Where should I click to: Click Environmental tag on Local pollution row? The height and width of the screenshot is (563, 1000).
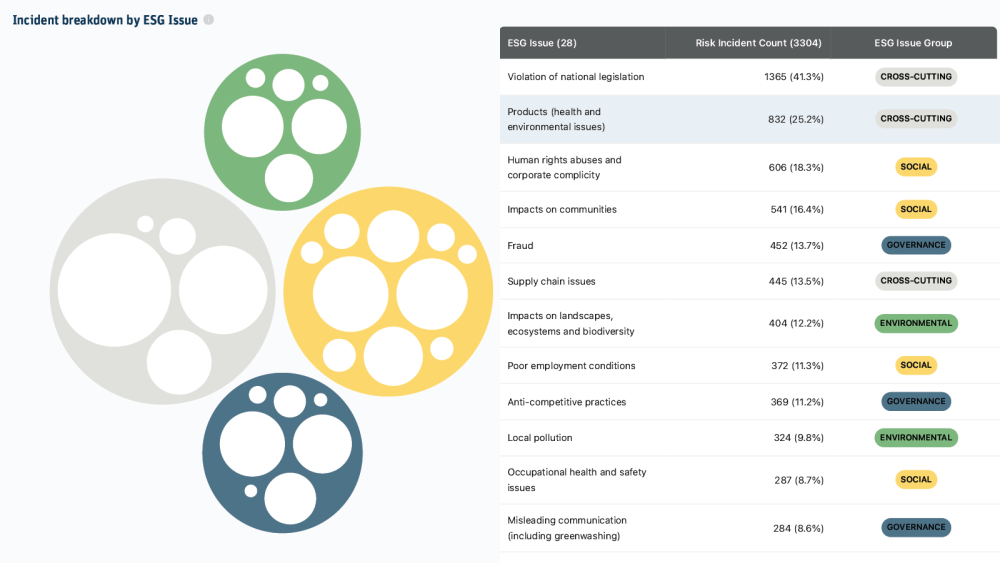(916, 438)
